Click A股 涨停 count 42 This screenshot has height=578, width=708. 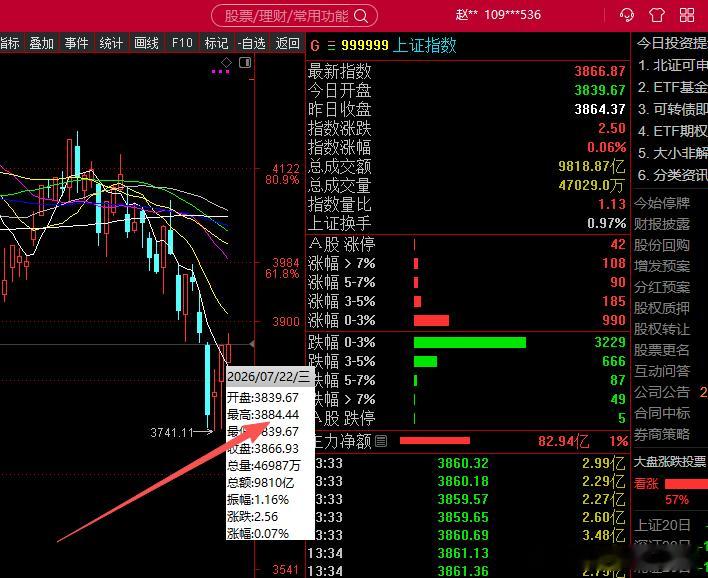click(x=618, y=245)
